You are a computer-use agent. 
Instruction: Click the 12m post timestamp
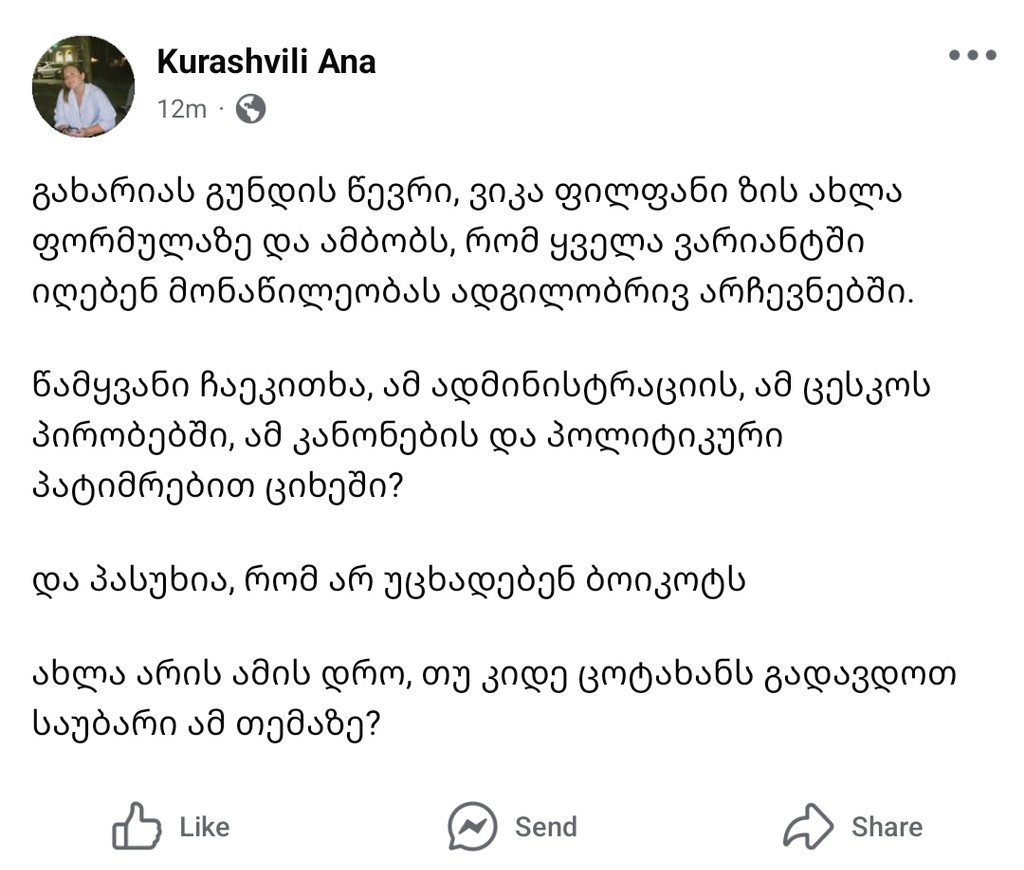pos(182,109)
